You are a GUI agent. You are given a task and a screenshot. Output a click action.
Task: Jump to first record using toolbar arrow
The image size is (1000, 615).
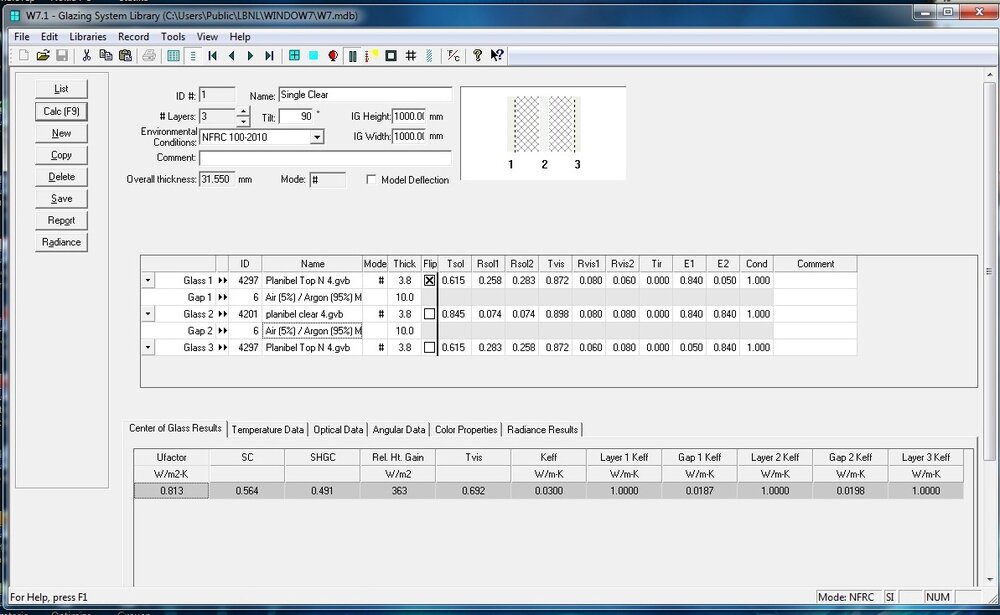tap(213, 56)
